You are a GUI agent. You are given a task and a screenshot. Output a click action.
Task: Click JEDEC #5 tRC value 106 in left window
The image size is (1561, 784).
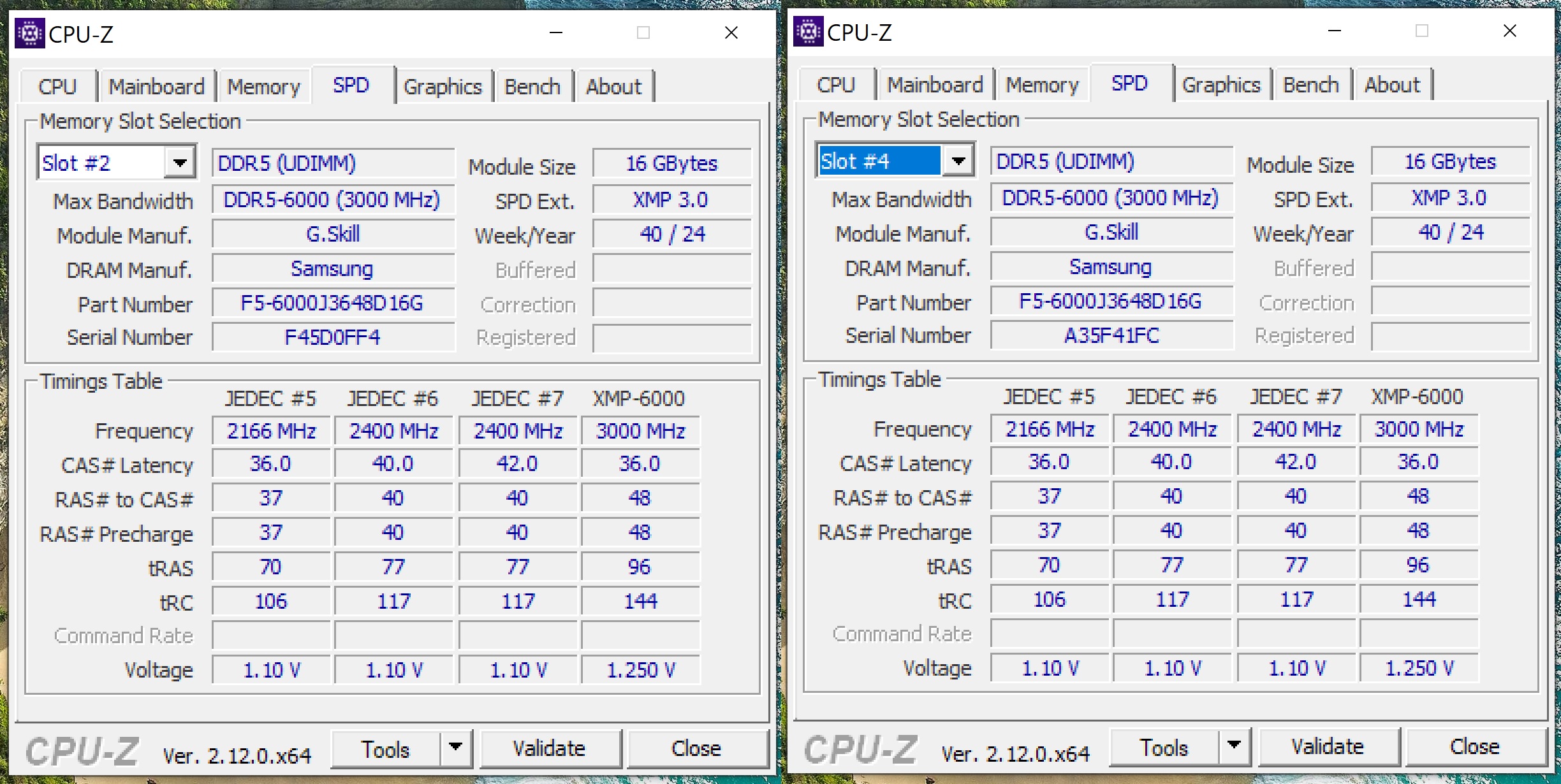272,601
